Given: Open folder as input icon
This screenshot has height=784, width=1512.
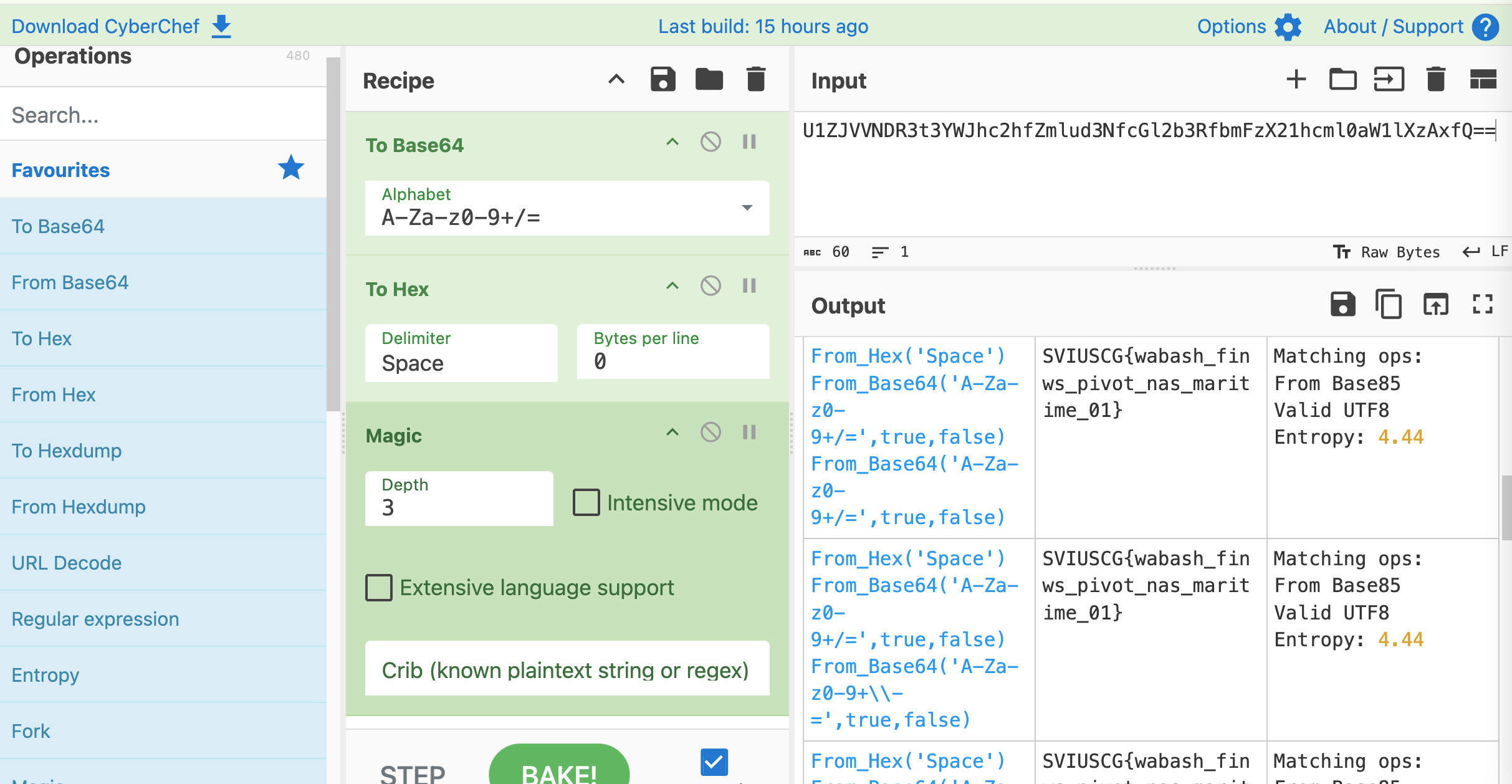Looking at the screenshot, I should click(x=1343, y=80).
